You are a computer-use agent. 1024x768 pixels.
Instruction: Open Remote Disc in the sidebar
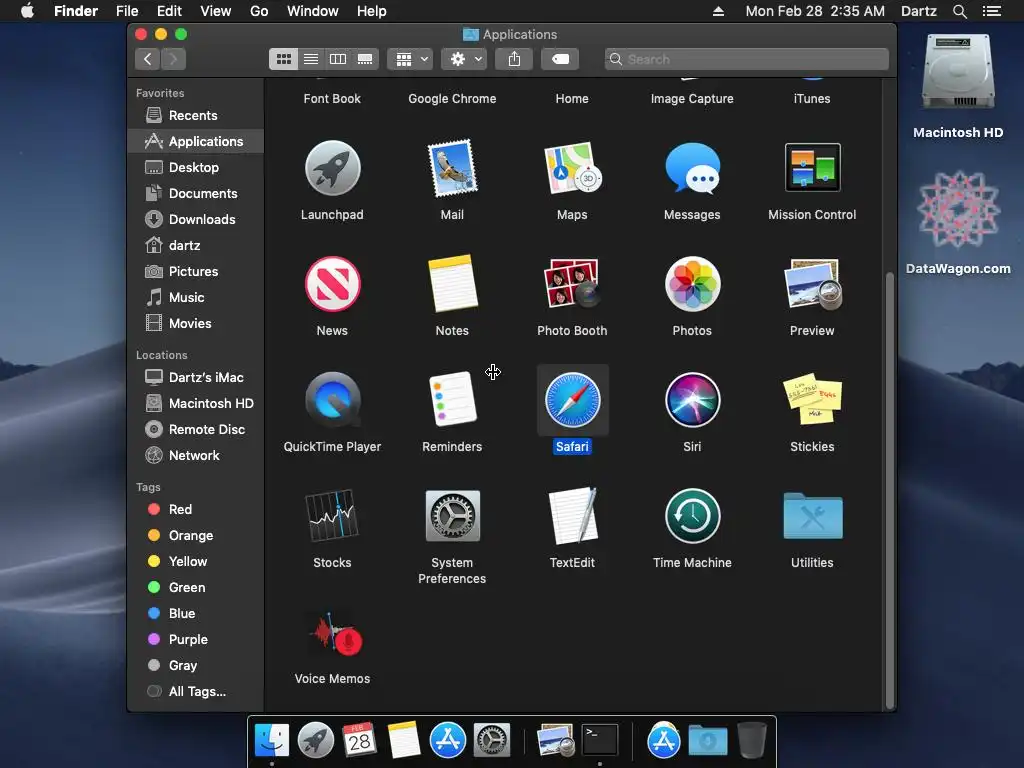(x=195, y=430)
